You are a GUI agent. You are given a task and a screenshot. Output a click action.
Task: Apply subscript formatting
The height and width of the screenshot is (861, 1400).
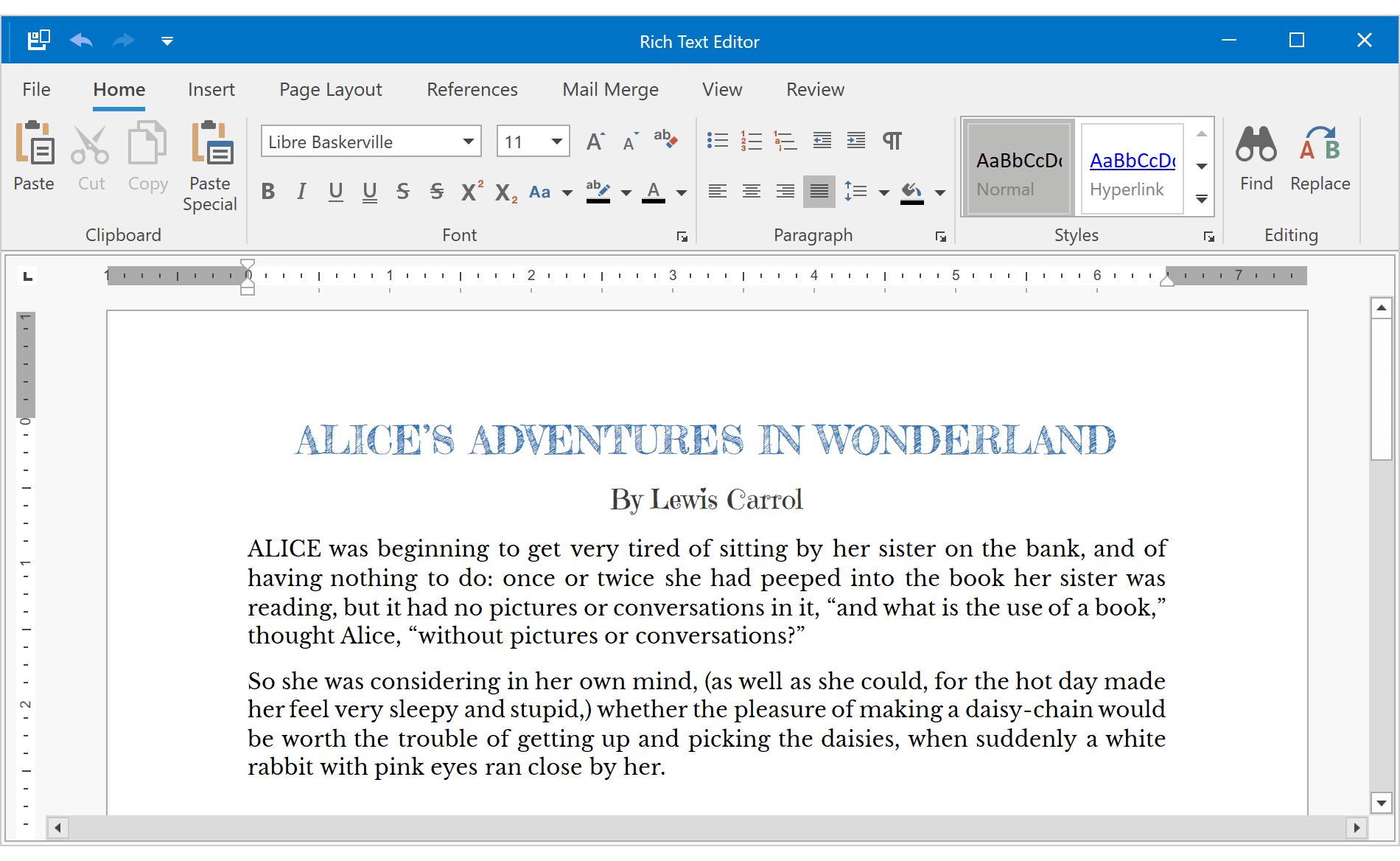[504, 192]
